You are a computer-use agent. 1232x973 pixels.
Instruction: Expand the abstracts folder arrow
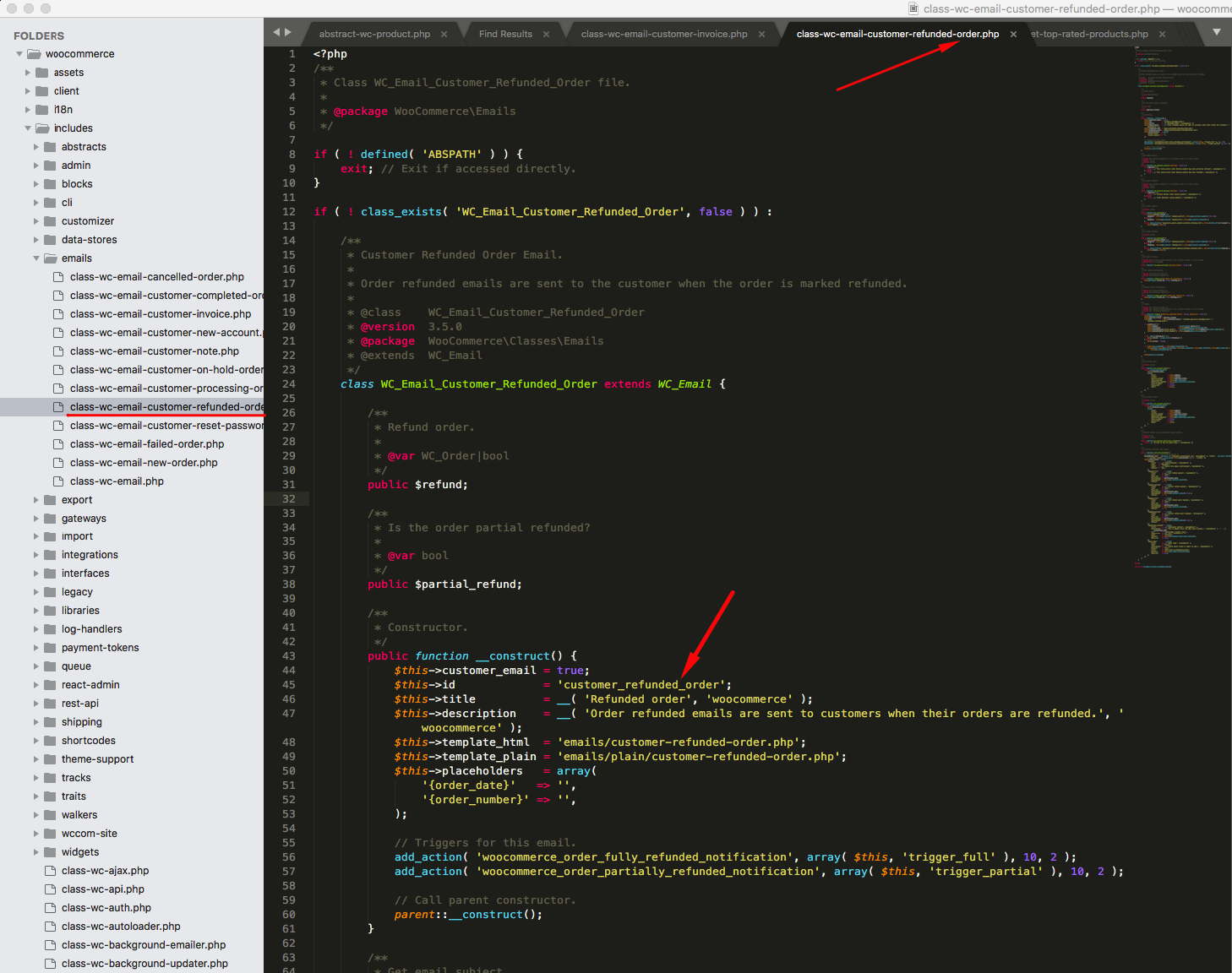click(36, 147)
